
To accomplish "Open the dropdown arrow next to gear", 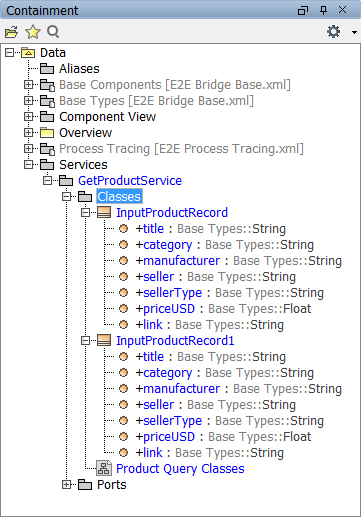I will (x=354, y=32).
